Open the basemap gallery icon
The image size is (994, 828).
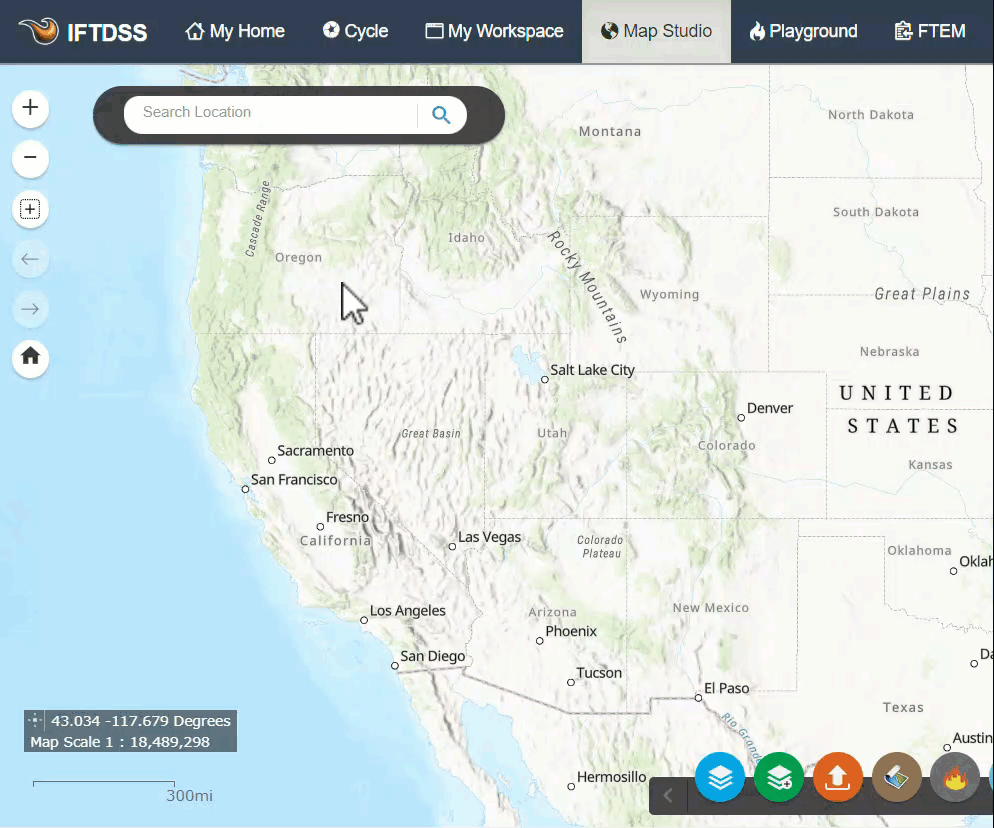(896, 777)
